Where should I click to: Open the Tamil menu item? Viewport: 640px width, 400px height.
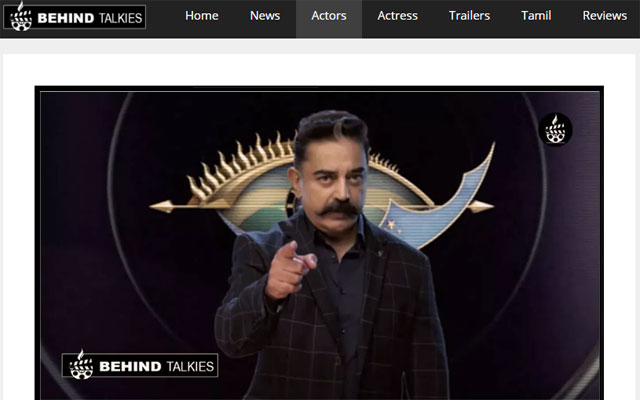(536, 16)
